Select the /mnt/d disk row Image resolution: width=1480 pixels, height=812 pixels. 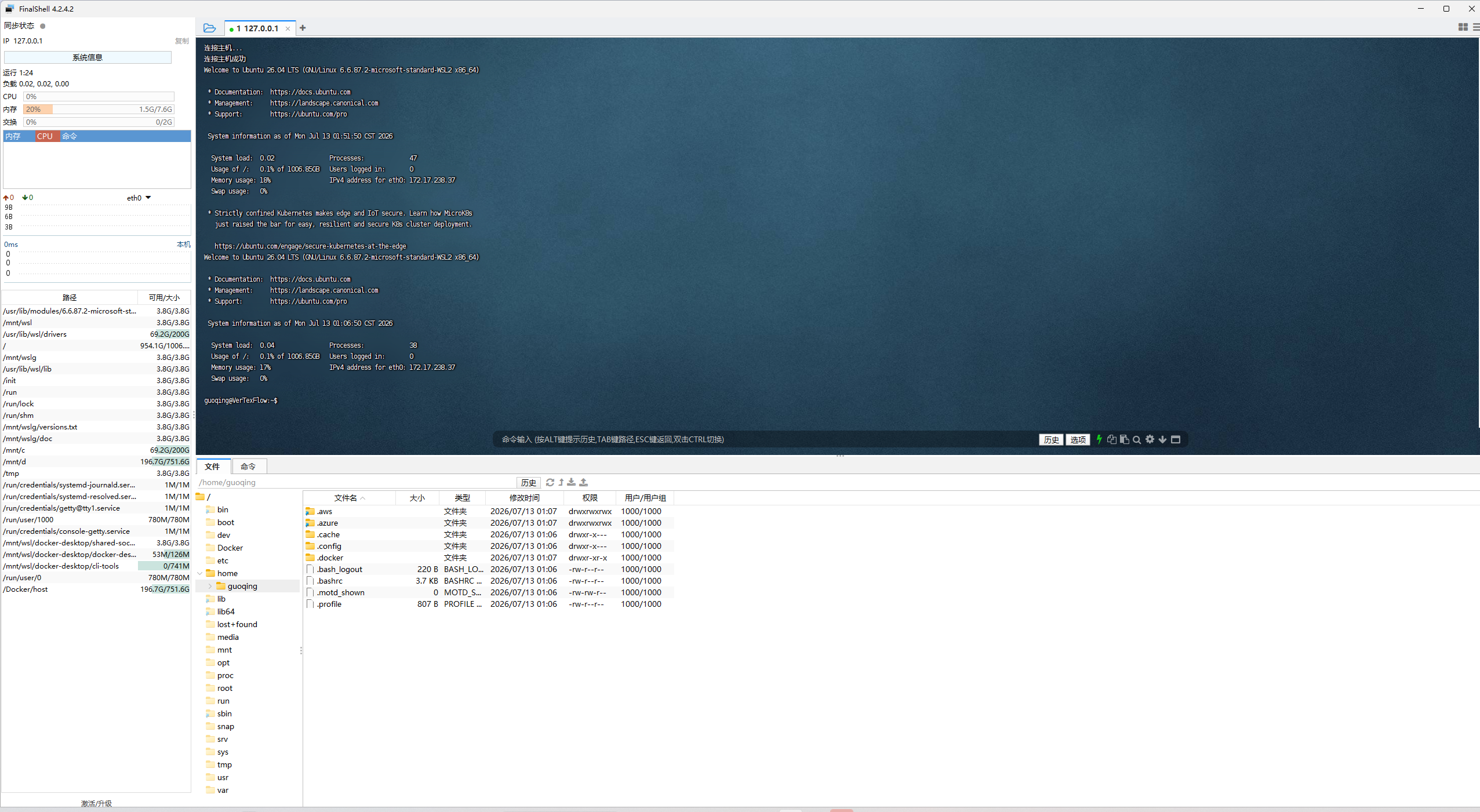96,462
